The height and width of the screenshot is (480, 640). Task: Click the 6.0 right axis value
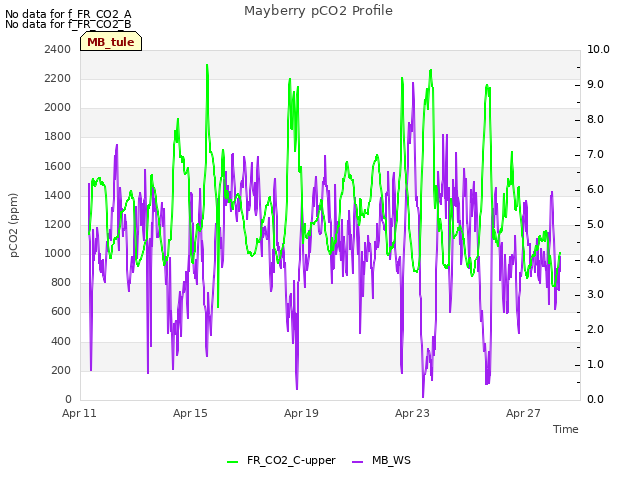[x=595, y=190]
